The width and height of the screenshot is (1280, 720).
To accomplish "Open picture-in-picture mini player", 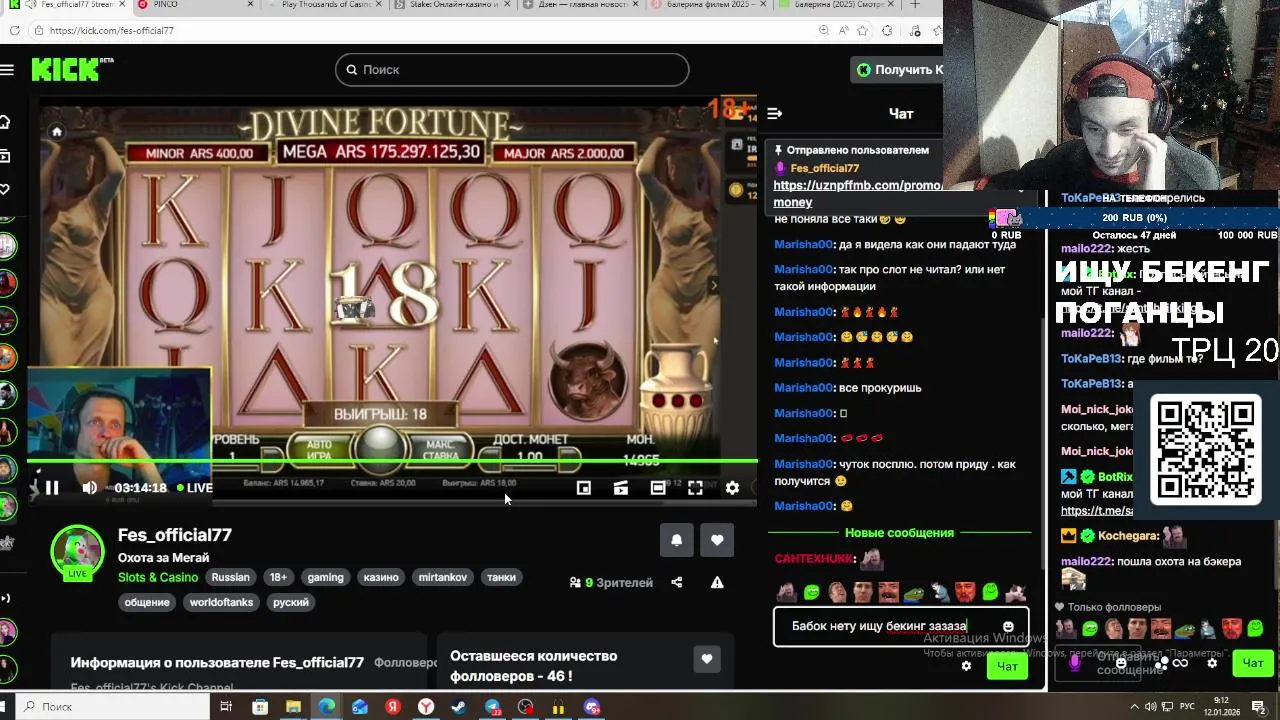I will point(584,488).
